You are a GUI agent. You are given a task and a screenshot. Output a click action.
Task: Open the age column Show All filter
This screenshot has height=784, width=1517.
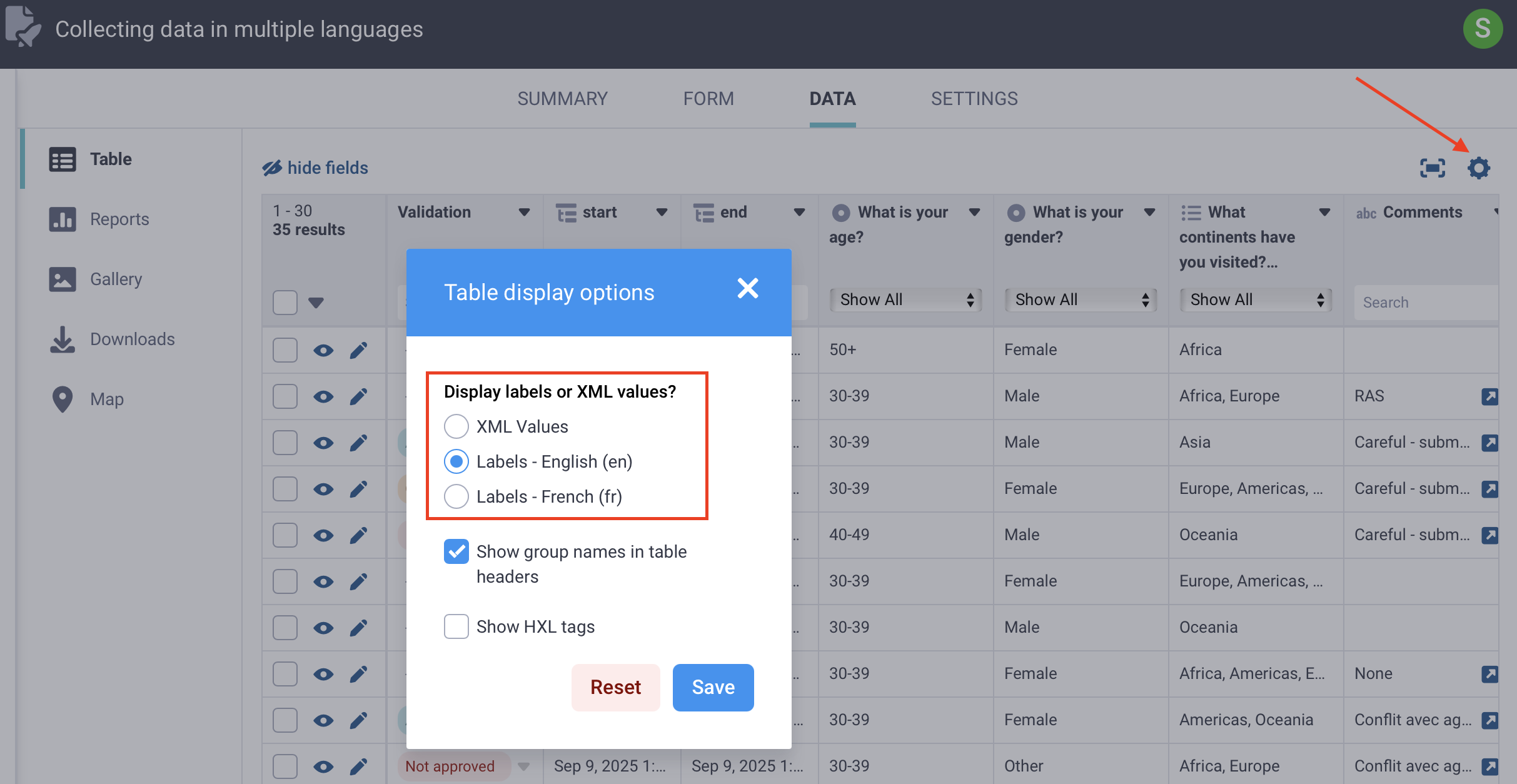tap(905, 299)
